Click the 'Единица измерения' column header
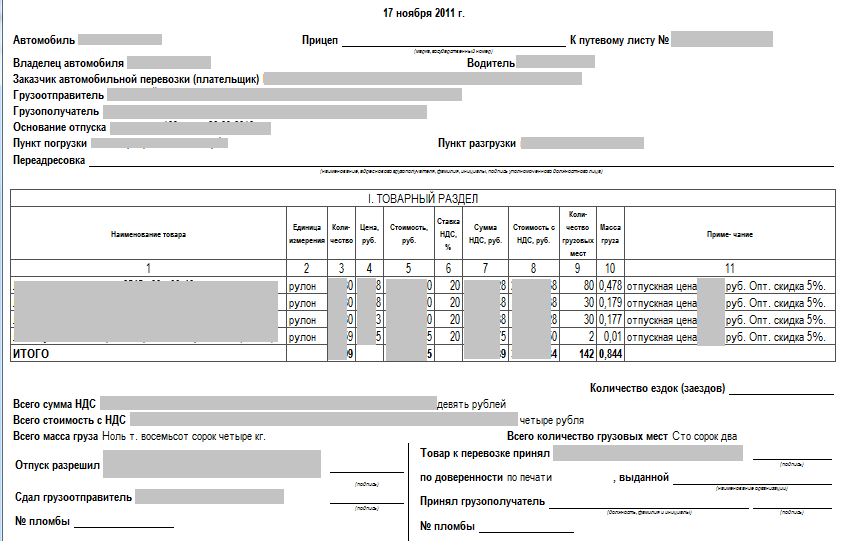Viewport: 843px width, 541px height. click(307, 234)
